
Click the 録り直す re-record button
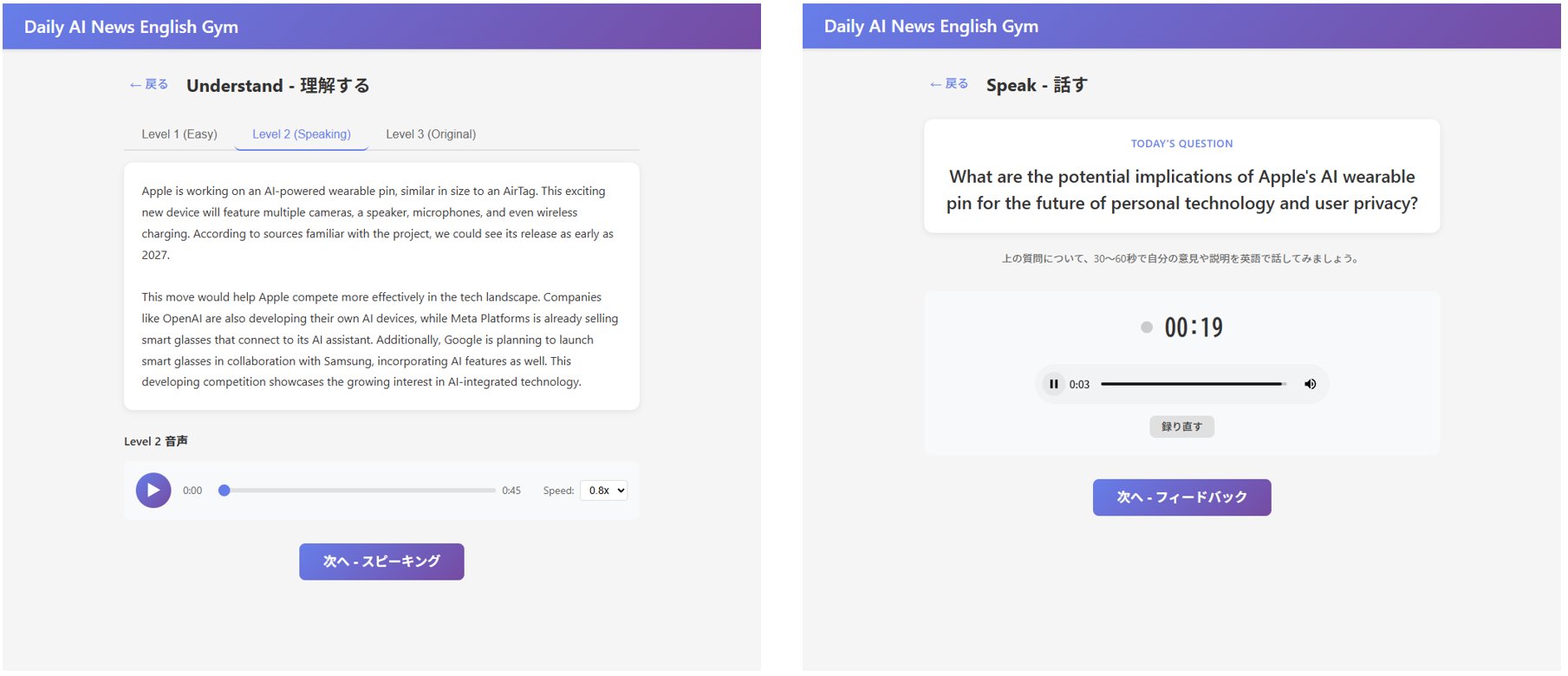pyautogui.click(x=1181, y=426)
